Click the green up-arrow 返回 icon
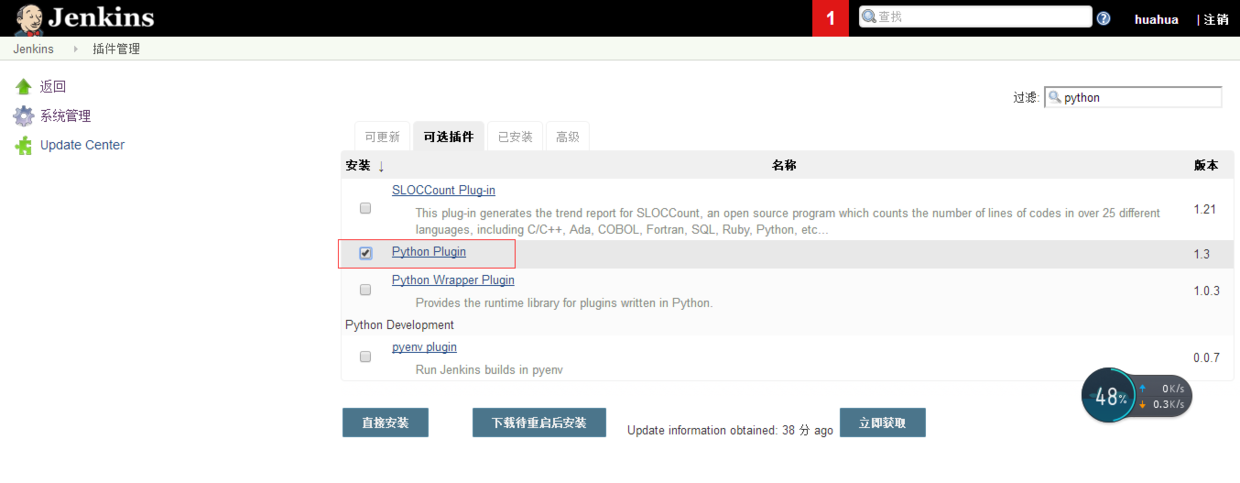The height and width of the screenshot is (483, 1240). [x=23, y=87]
